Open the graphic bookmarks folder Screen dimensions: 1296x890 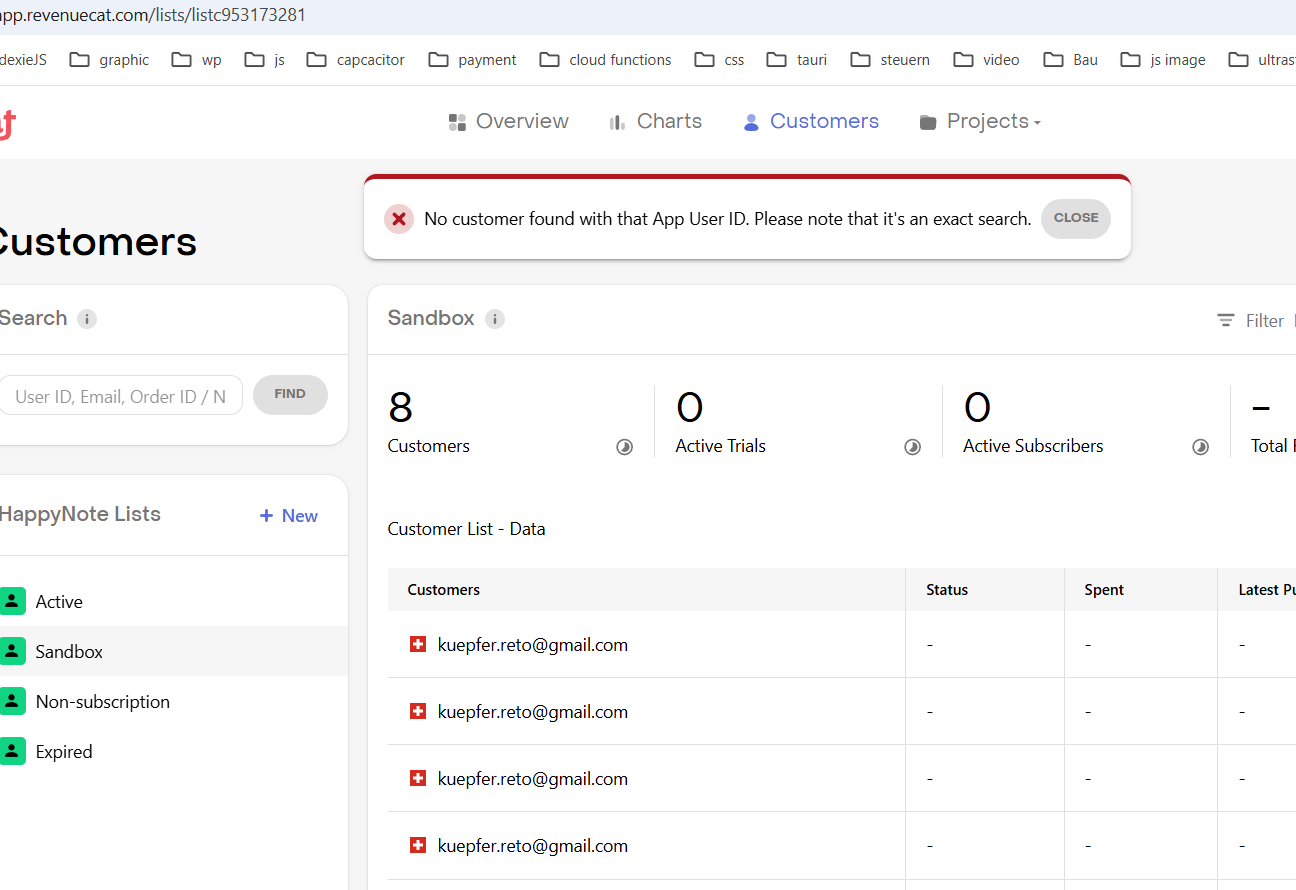coord(110,60)
